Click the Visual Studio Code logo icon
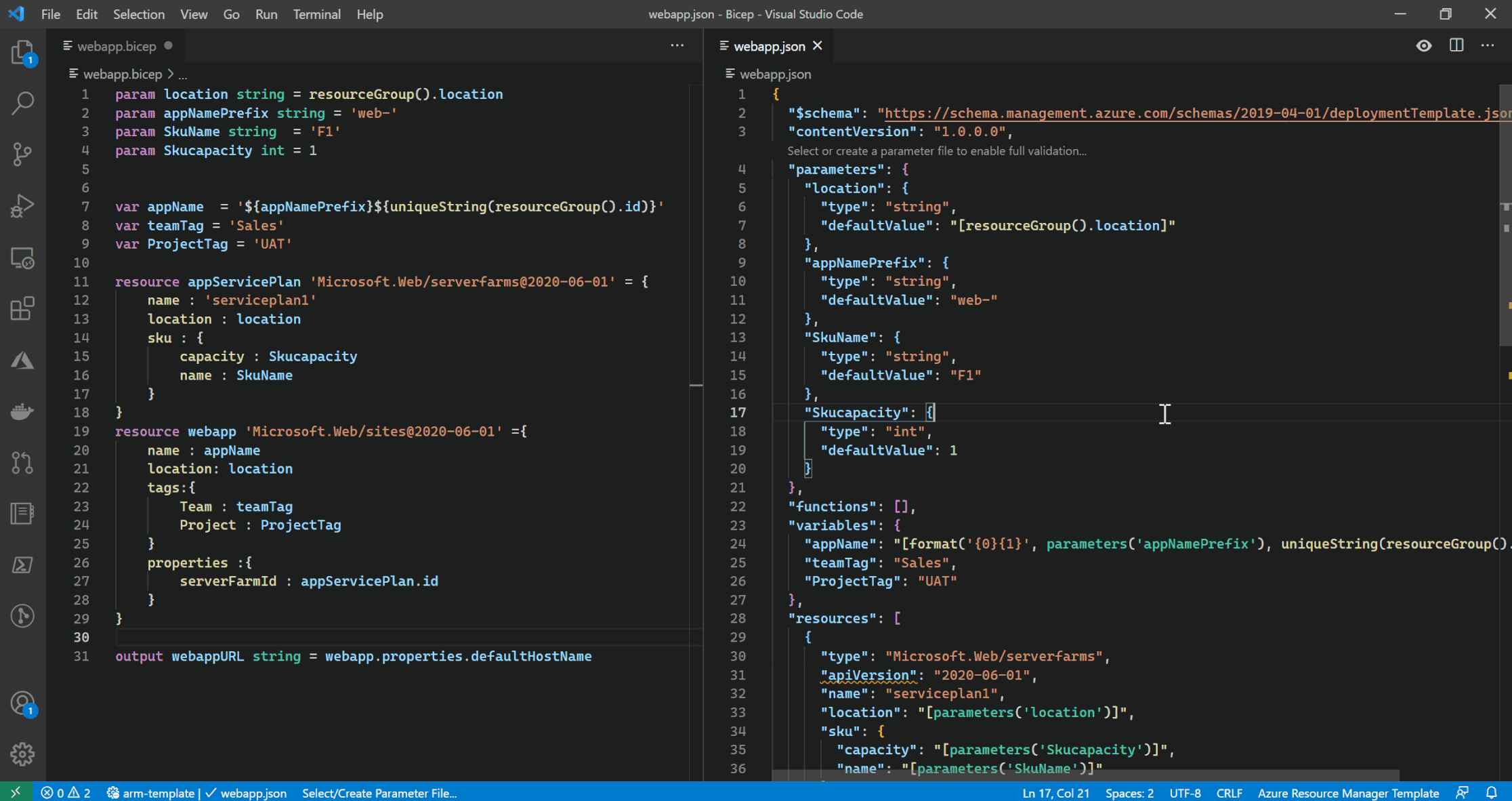Screen dimensions: 1512x801 click(16, 14)
